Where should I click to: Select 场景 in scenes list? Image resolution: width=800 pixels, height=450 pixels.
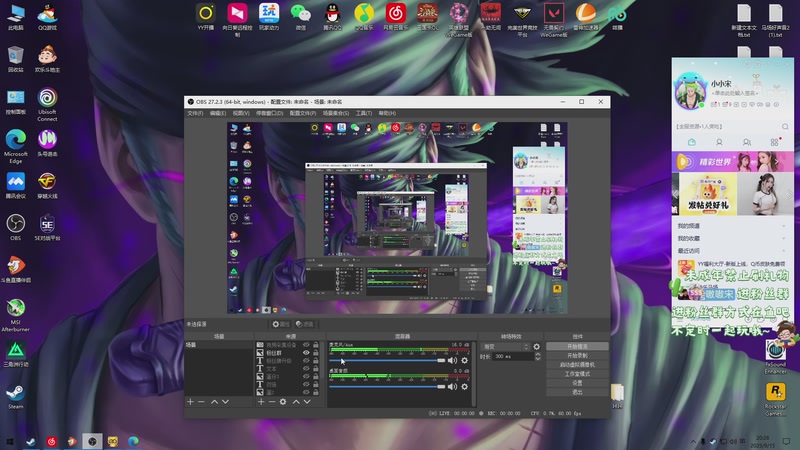[218, 345]
